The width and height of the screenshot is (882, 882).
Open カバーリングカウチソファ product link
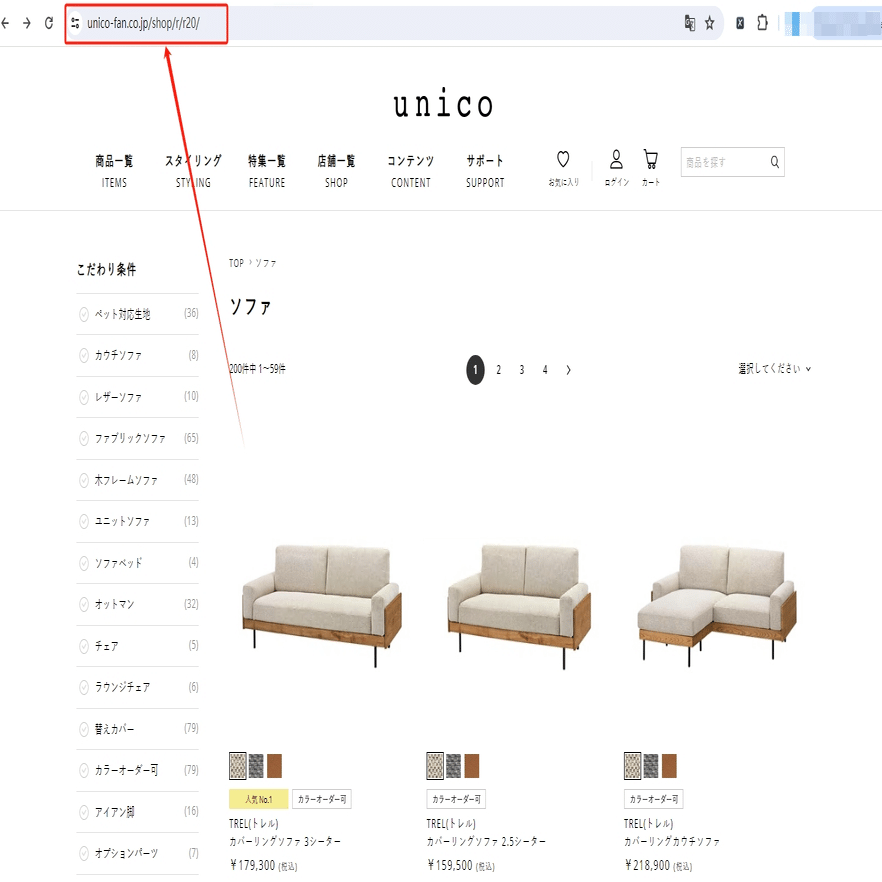pyautogui.click(x=672, y=842)
